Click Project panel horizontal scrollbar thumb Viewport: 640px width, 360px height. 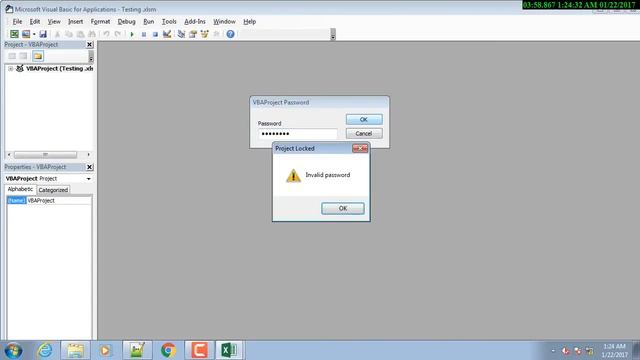(x=45, y=155)
